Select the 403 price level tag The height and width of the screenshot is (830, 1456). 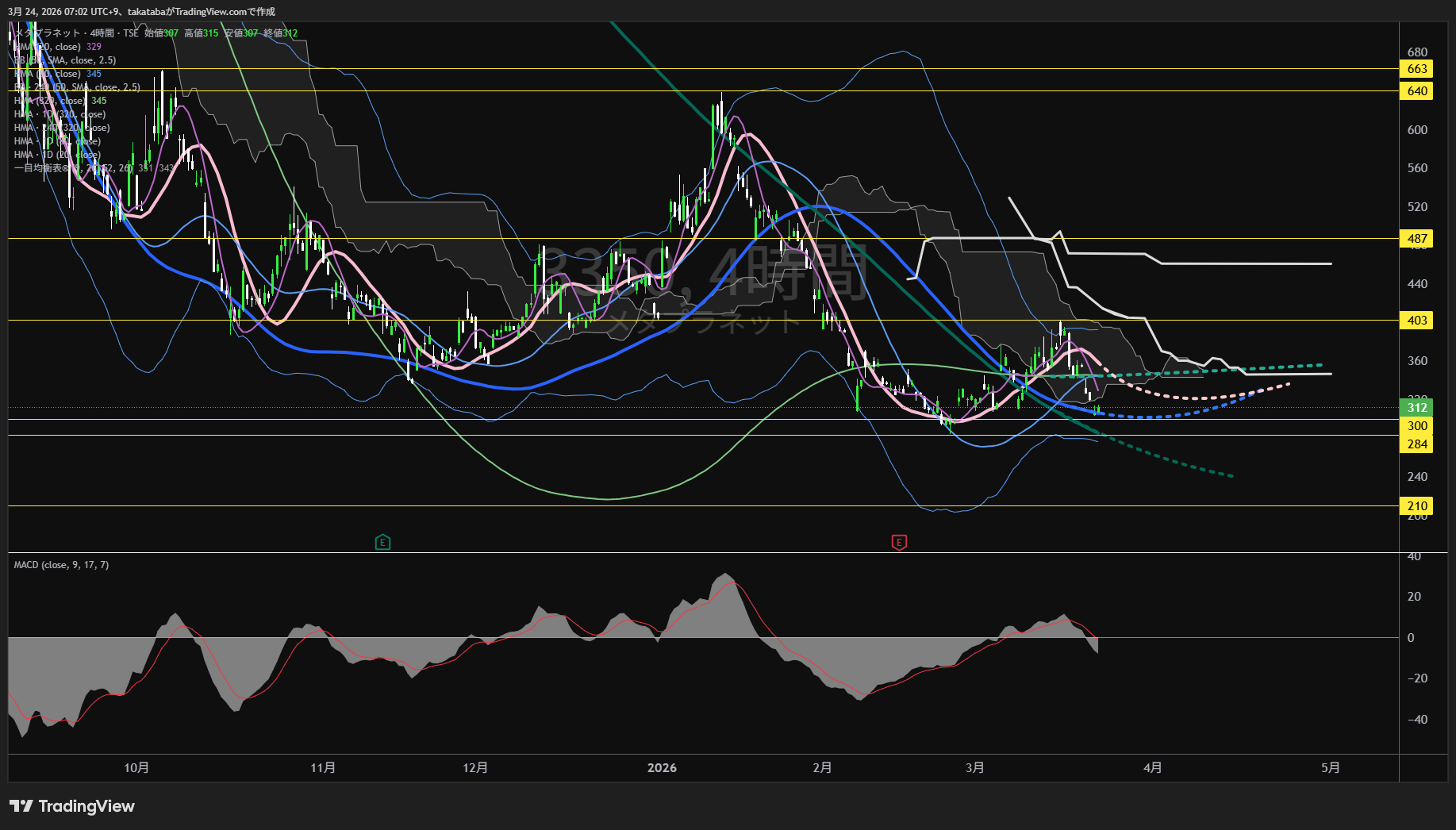pyautogui.click(x=1416, y=321)
